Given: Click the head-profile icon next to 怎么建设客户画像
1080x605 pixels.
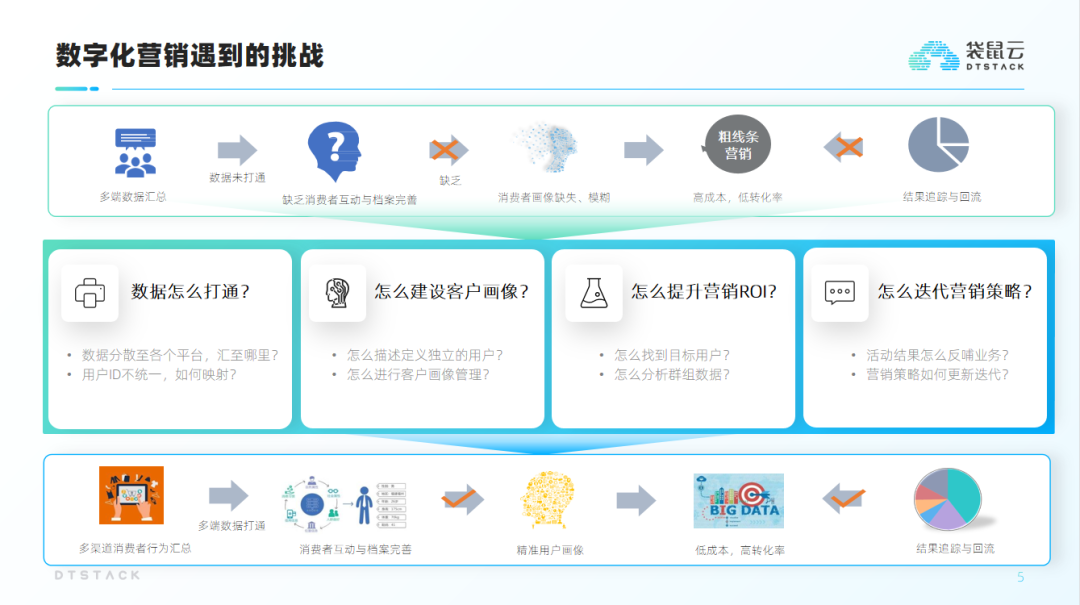Looking at the screenshot, I should click(337, 293).
